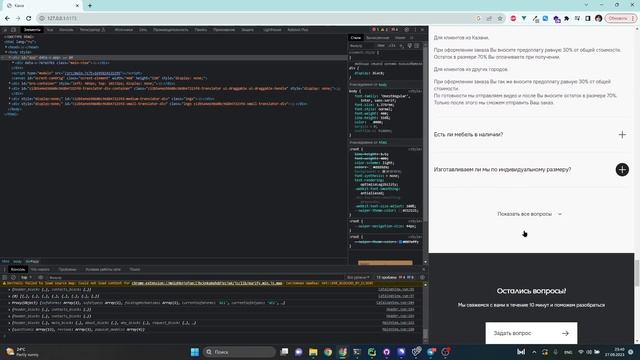This screenshot has height=360, width=640.
Task: Expand the head element node
Action: (x=6, y=47)
